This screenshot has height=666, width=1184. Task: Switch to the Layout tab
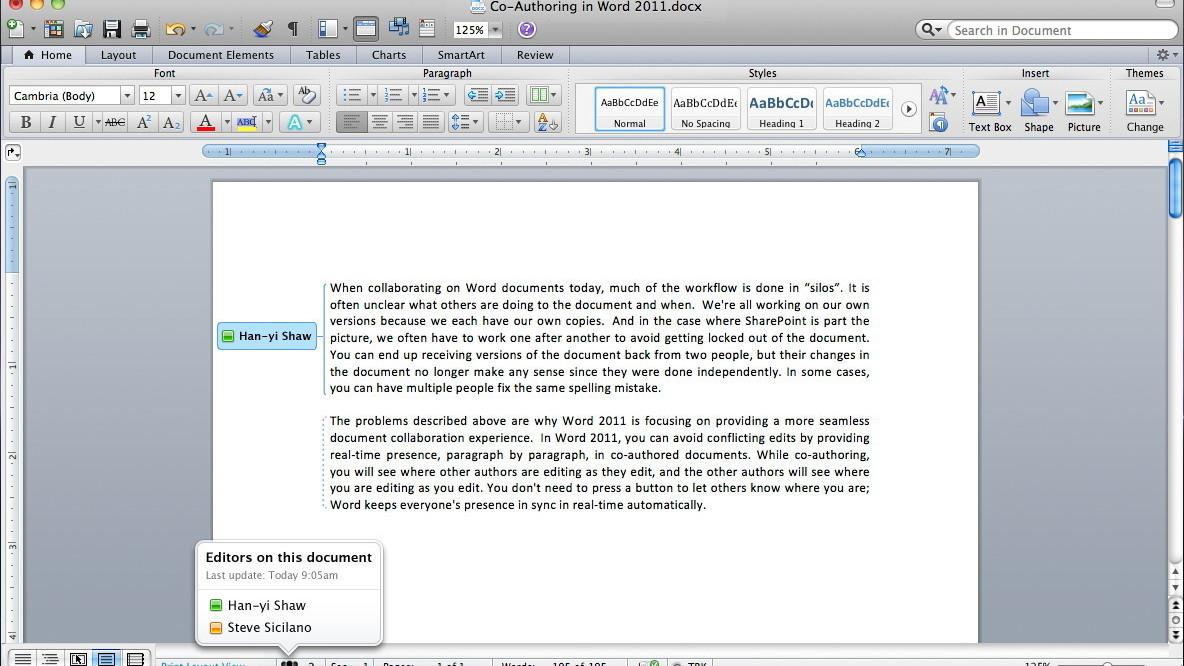coord(119,55)
